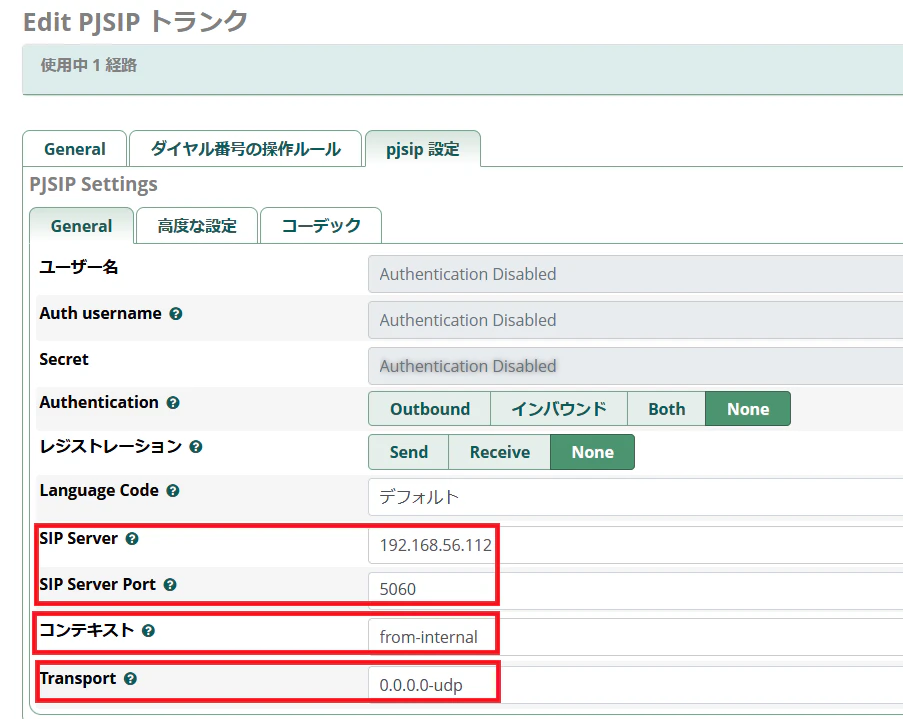Focus the SIP Server Port field 5060
Screen dimensions: 903x719
pyautogui.click(x=636, y=591)
